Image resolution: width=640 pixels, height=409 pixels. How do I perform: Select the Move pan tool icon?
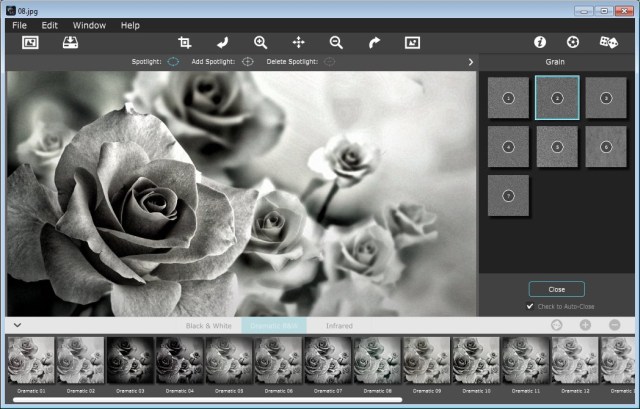coord(298,42)
